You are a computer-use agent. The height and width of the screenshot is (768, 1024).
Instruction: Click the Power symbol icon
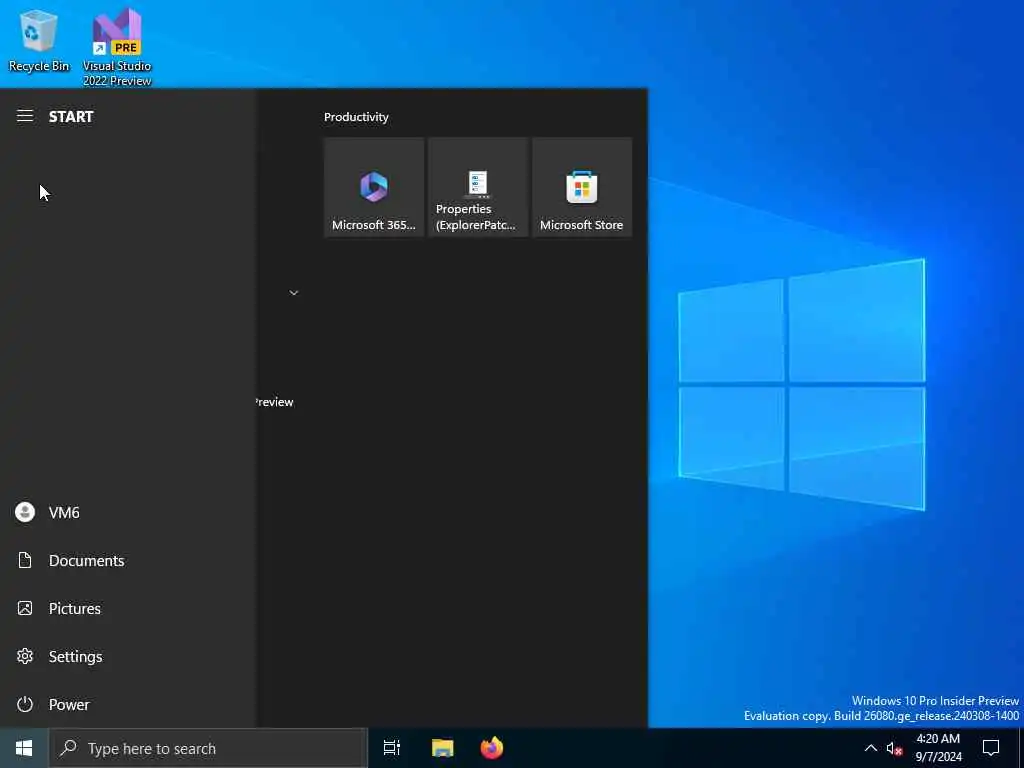pos(25,705)
